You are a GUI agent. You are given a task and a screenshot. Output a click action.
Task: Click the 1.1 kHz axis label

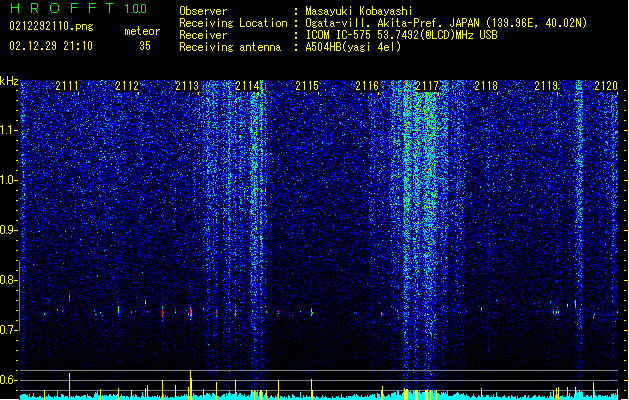click(9, 130)
